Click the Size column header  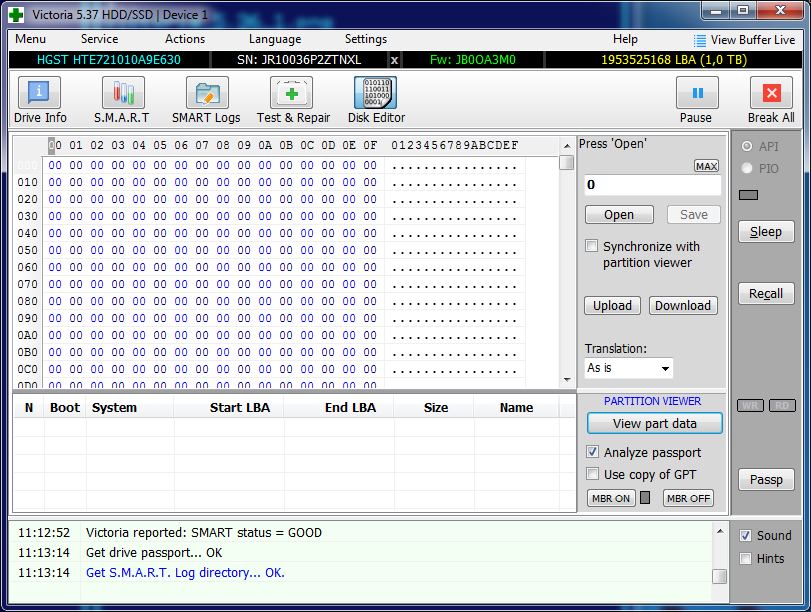point(436,408)
